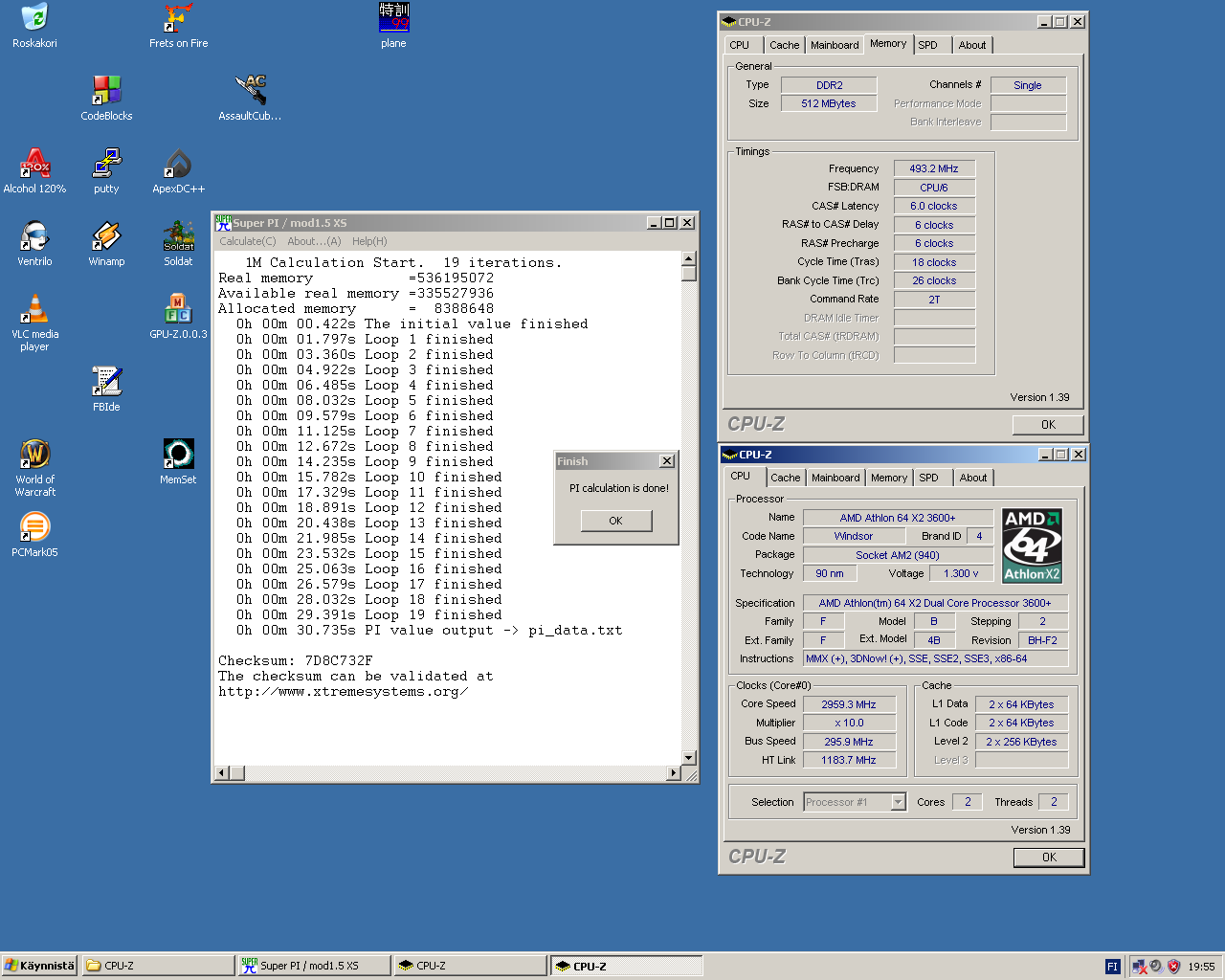Click the Checksum: 7D8C732F line
Image resolution: width=1225 pixels, height=980 pixels.
(x=295, y=661)
